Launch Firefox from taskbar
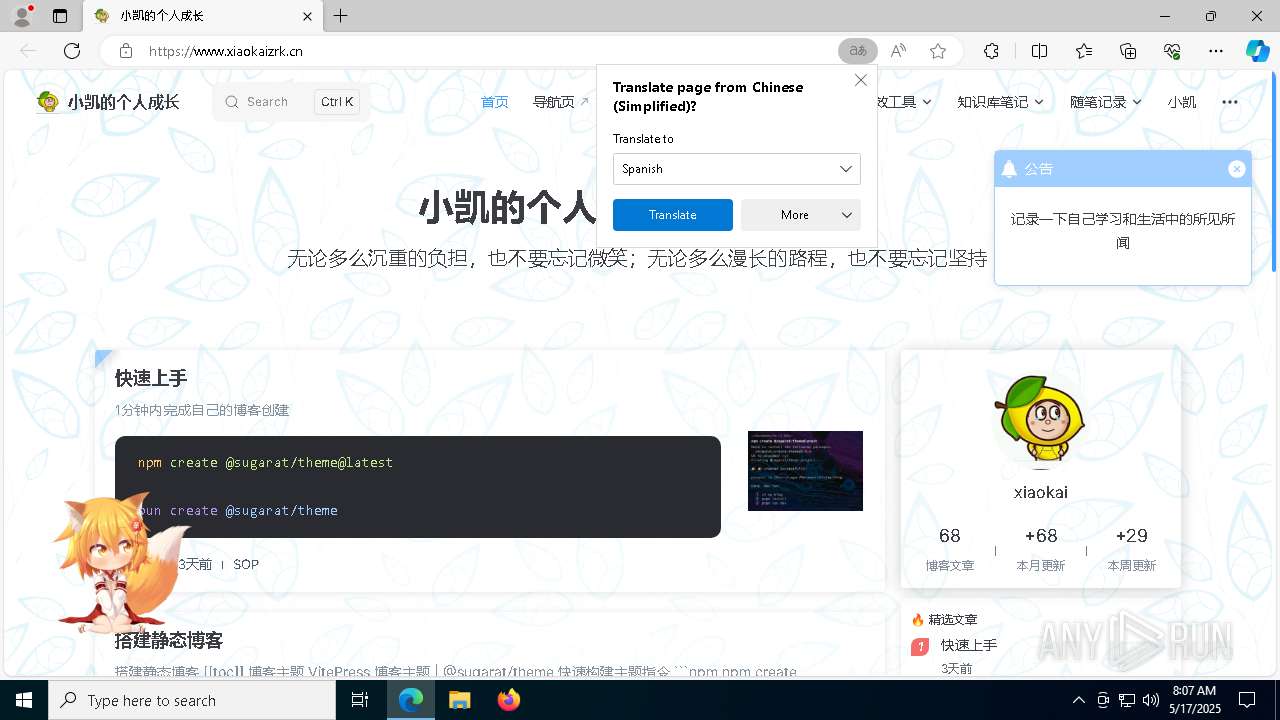 509,700
